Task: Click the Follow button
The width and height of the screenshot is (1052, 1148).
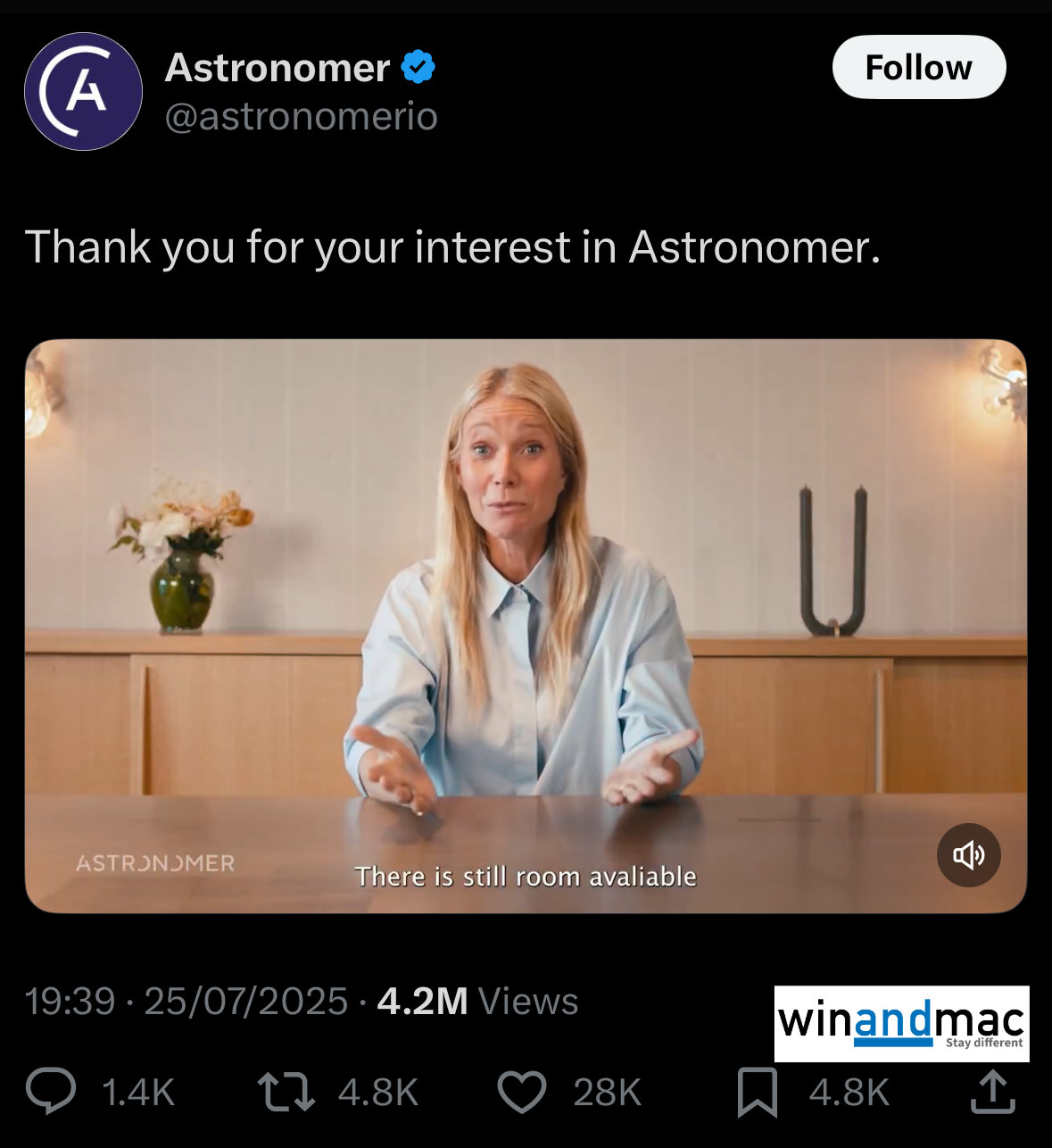Action: 919,67
